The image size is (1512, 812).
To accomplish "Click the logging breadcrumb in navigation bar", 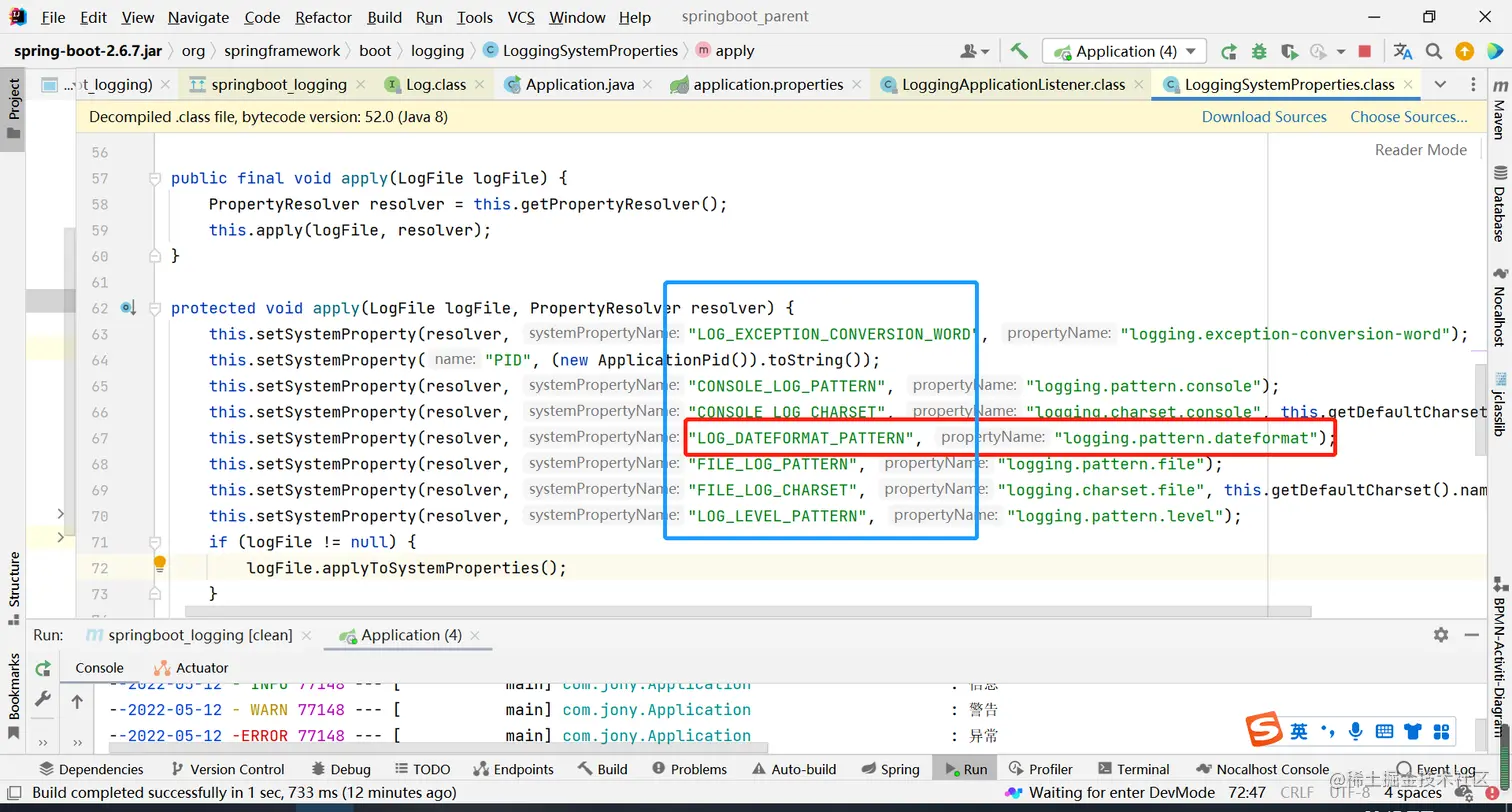I will 437,51.
